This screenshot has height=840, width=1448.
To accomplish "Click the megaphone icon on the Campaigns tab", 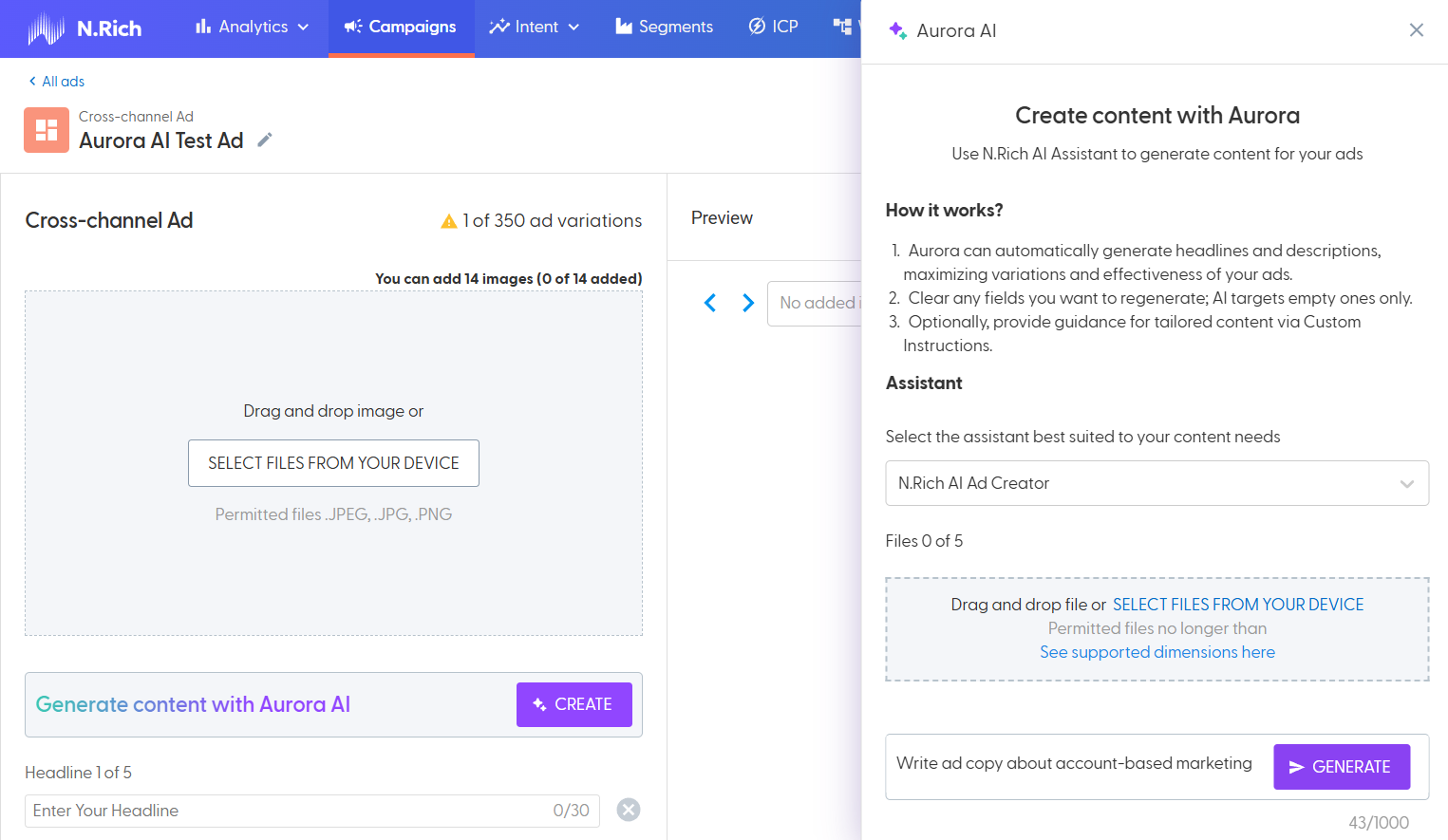I will [x=352, y=27].
